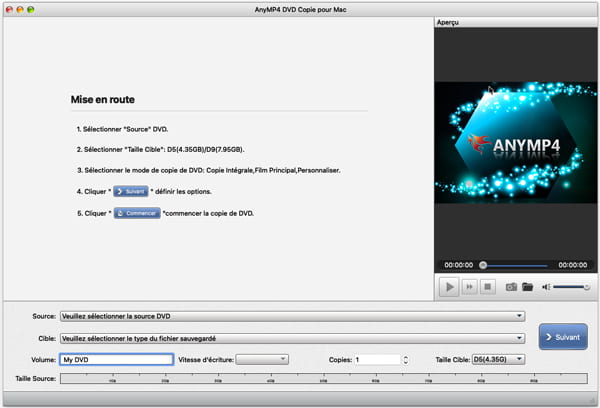Click the ANYMP4 preview image
This screenshot has width=600, height=408.
(x=516, y=142)
